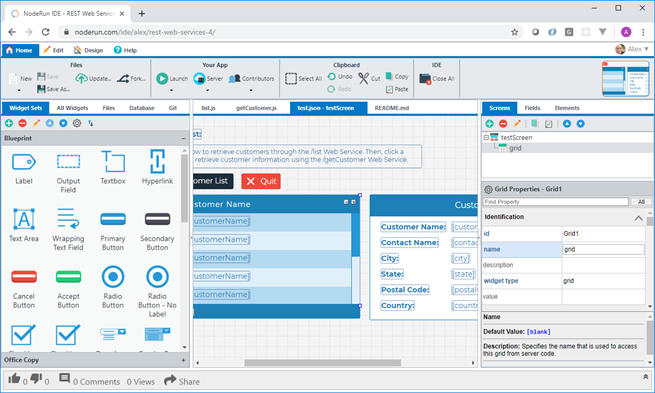The width and height of the screenshot is (655, 393).
Task: Select the Hyperlink widget
Action: [157, 167]
